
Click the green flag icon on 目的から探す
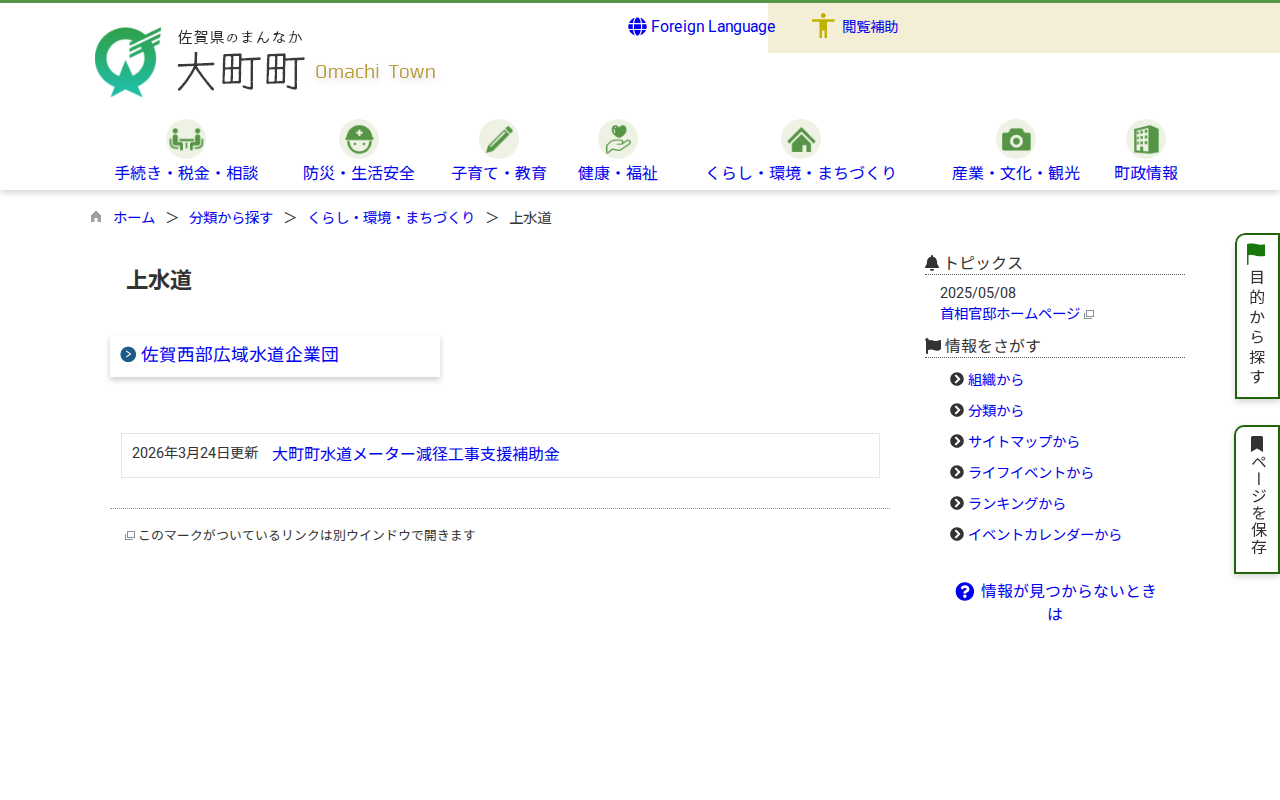pos(1257,254)
